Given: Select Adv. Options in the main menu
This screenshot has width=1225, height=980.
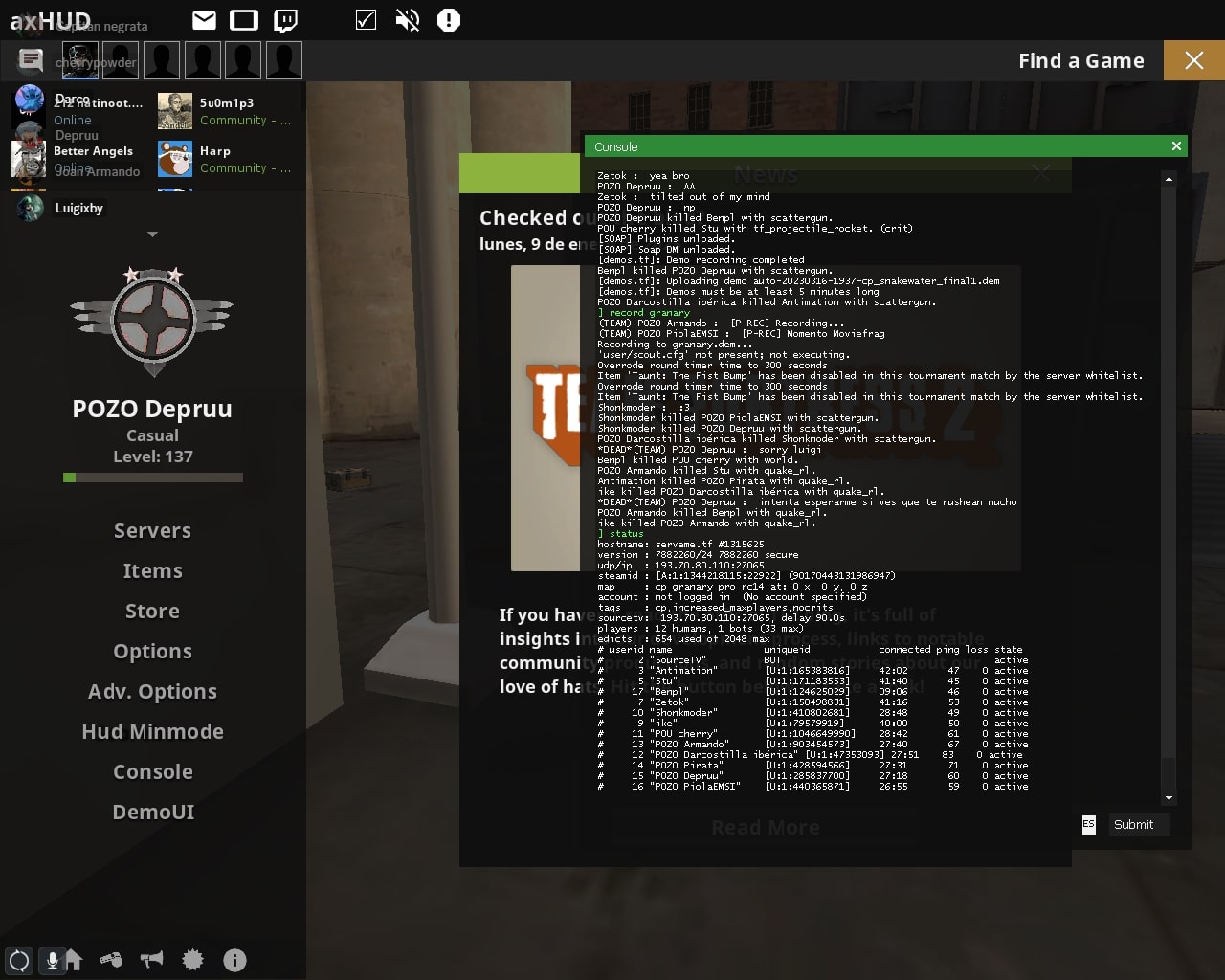Looking at the screenshot, I should pyautogui.click(x=152, y=692).
